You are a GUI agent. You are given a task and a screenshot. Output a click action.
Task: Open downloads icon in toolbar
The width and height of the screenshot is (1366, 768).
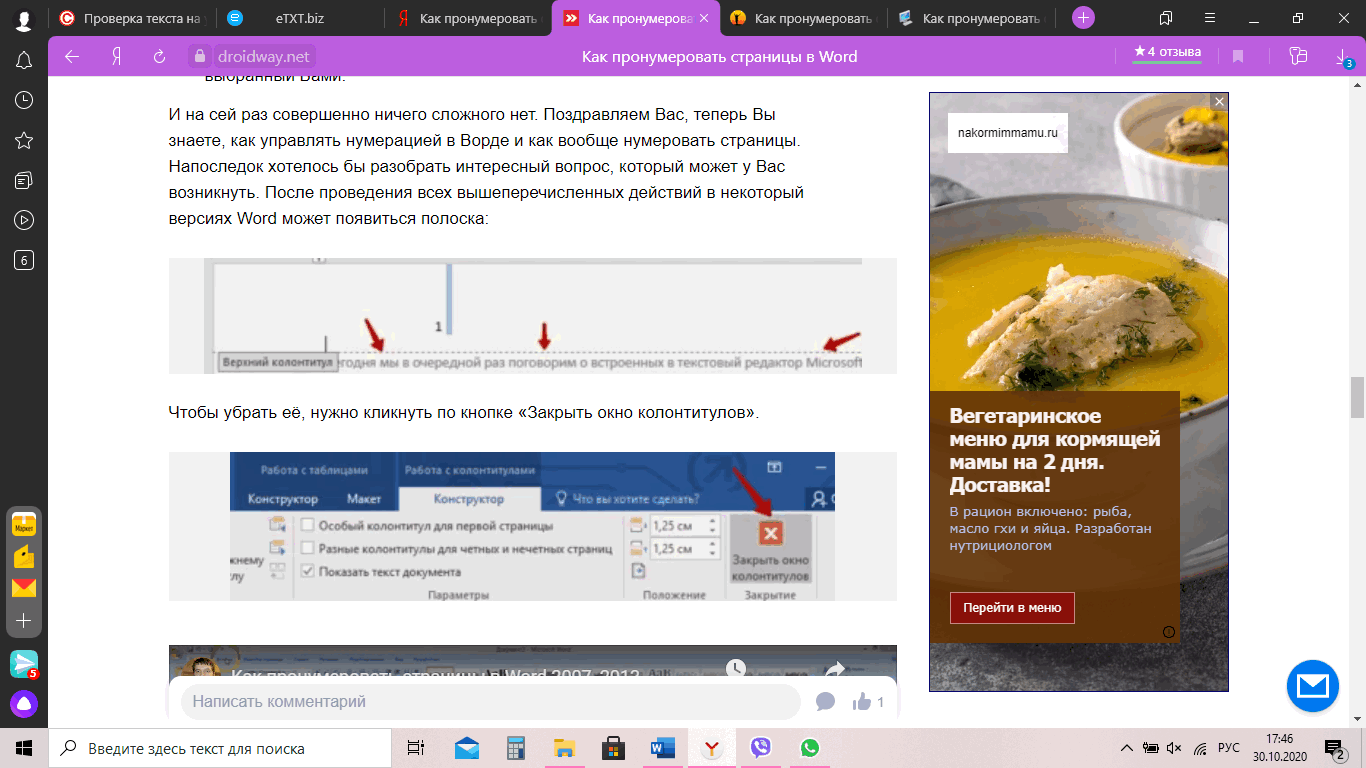1343,57
